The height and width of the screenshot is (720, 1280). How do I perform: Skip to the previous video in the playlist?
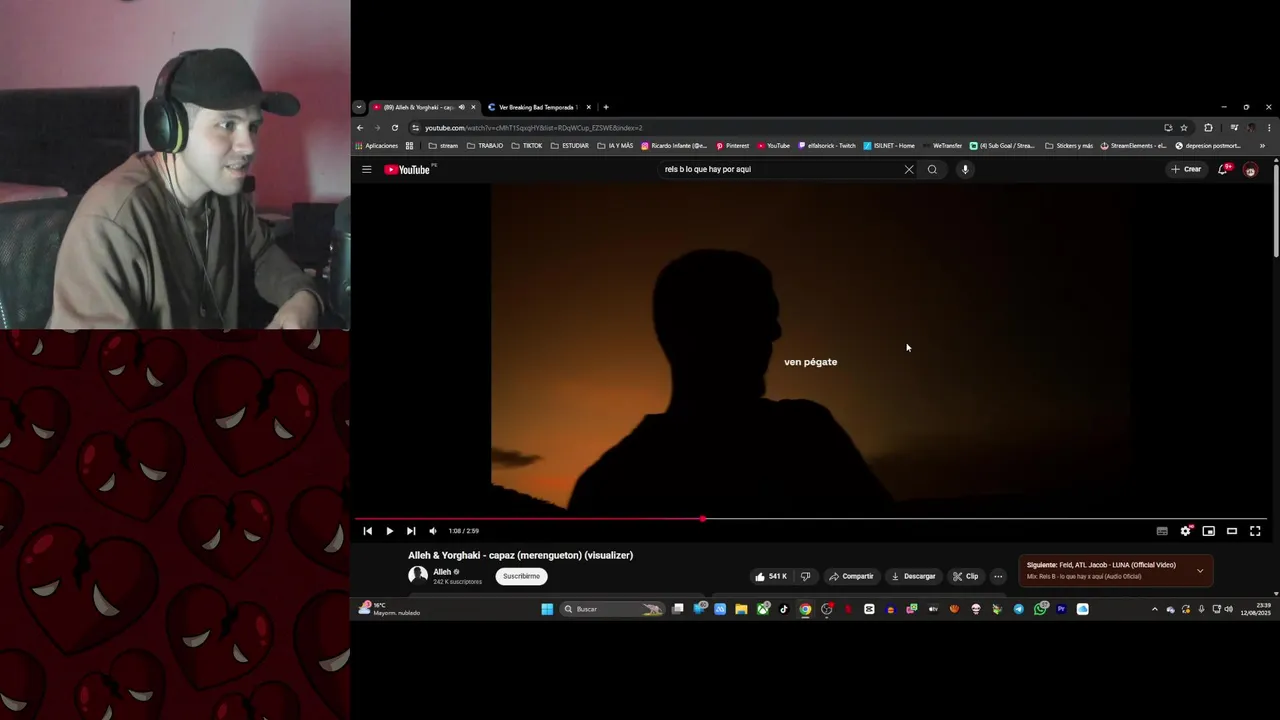coord(367,531)
